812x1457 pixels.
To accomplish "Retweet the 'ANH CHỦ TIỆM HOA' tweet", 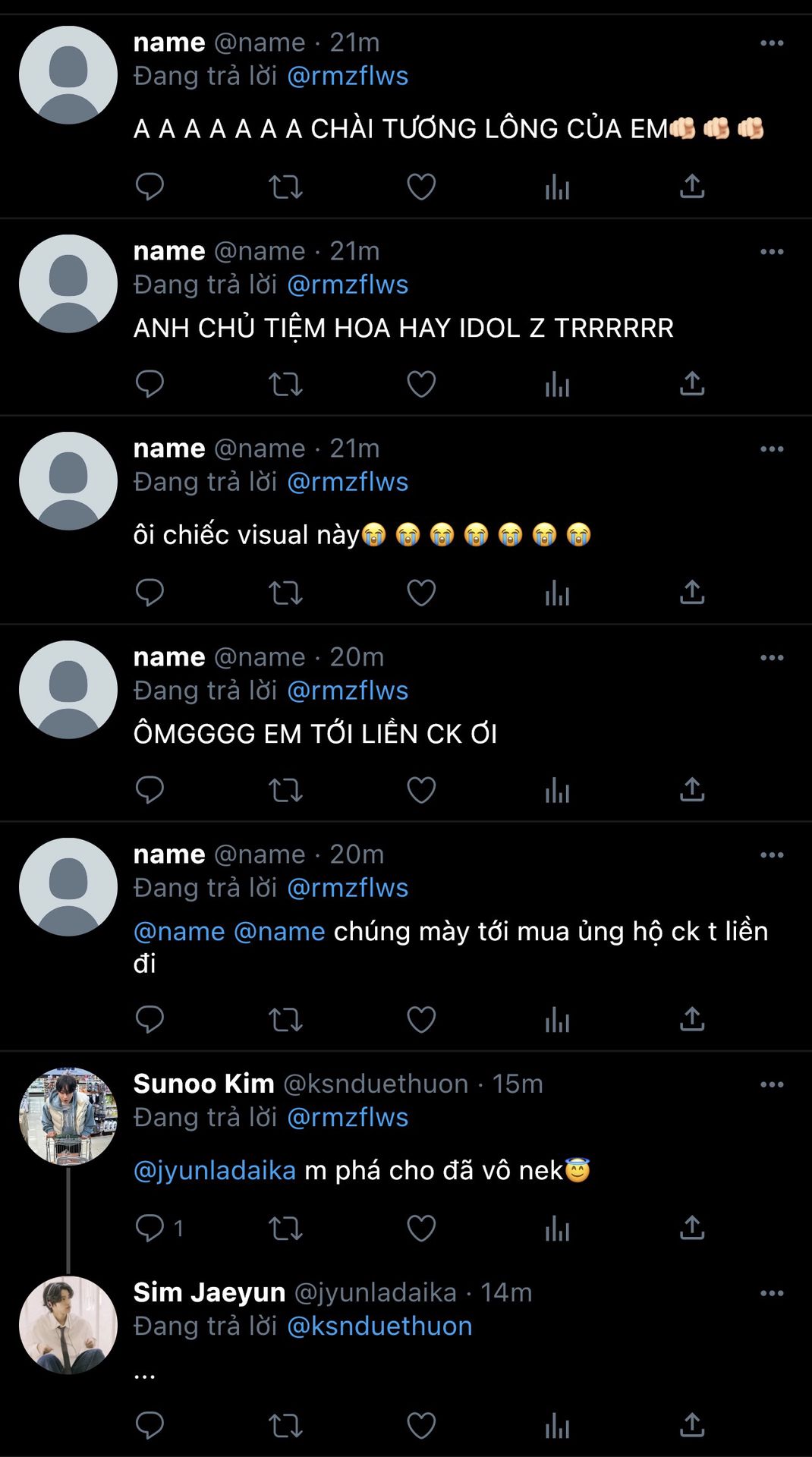I will pyautogui.click(x=285, y=385).
